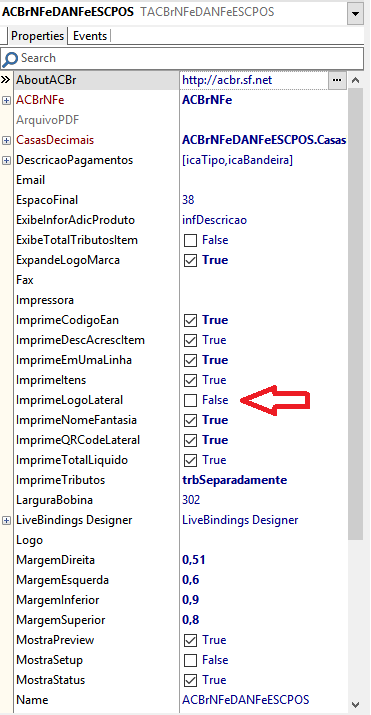Screen dimensions: 371x715
Task: Expand the DescricaoPagamentos property
Action: [6, 161]
